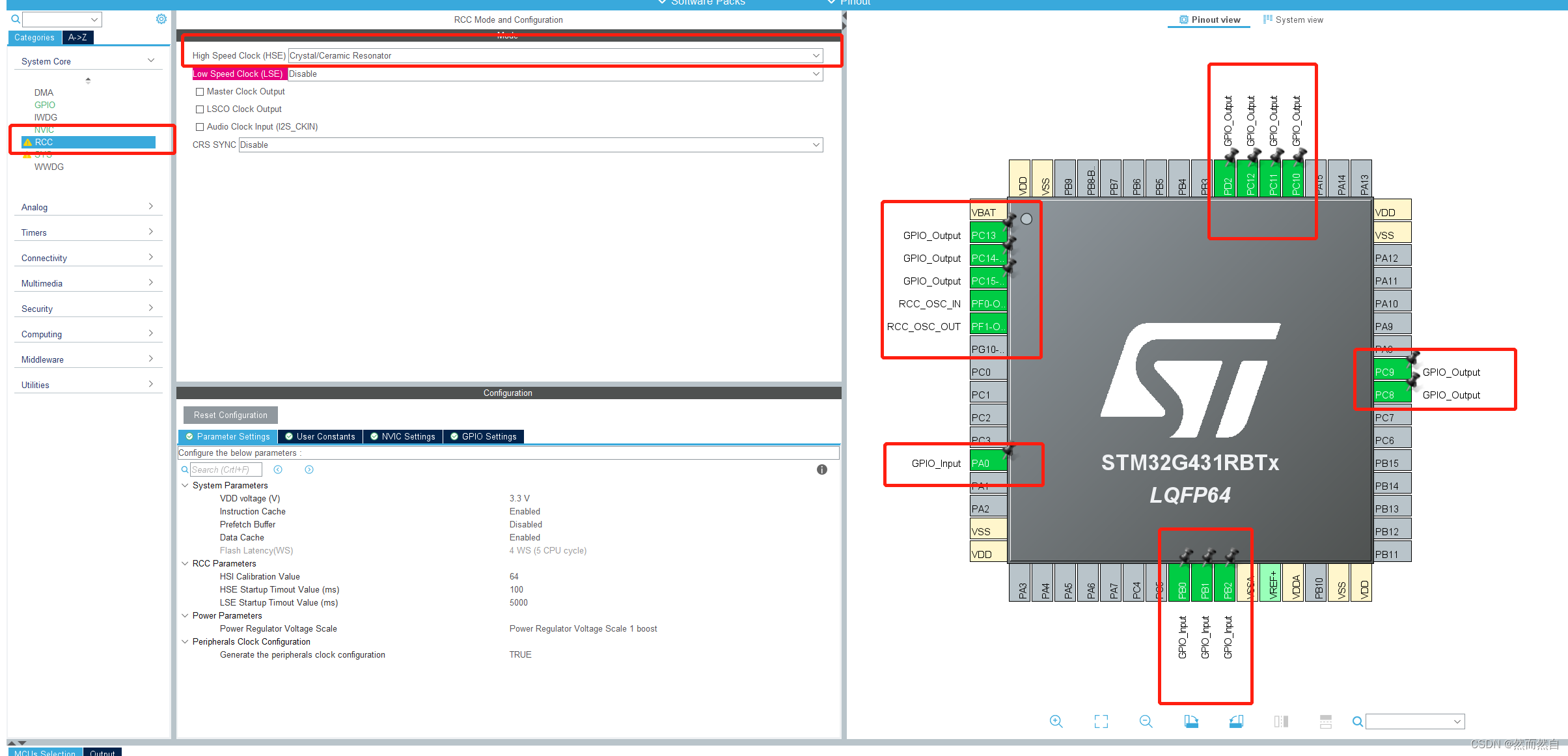Check the LSCO Clock Output option
Viewport: 1568px width, 756px height.
click(x=200, y=109)
